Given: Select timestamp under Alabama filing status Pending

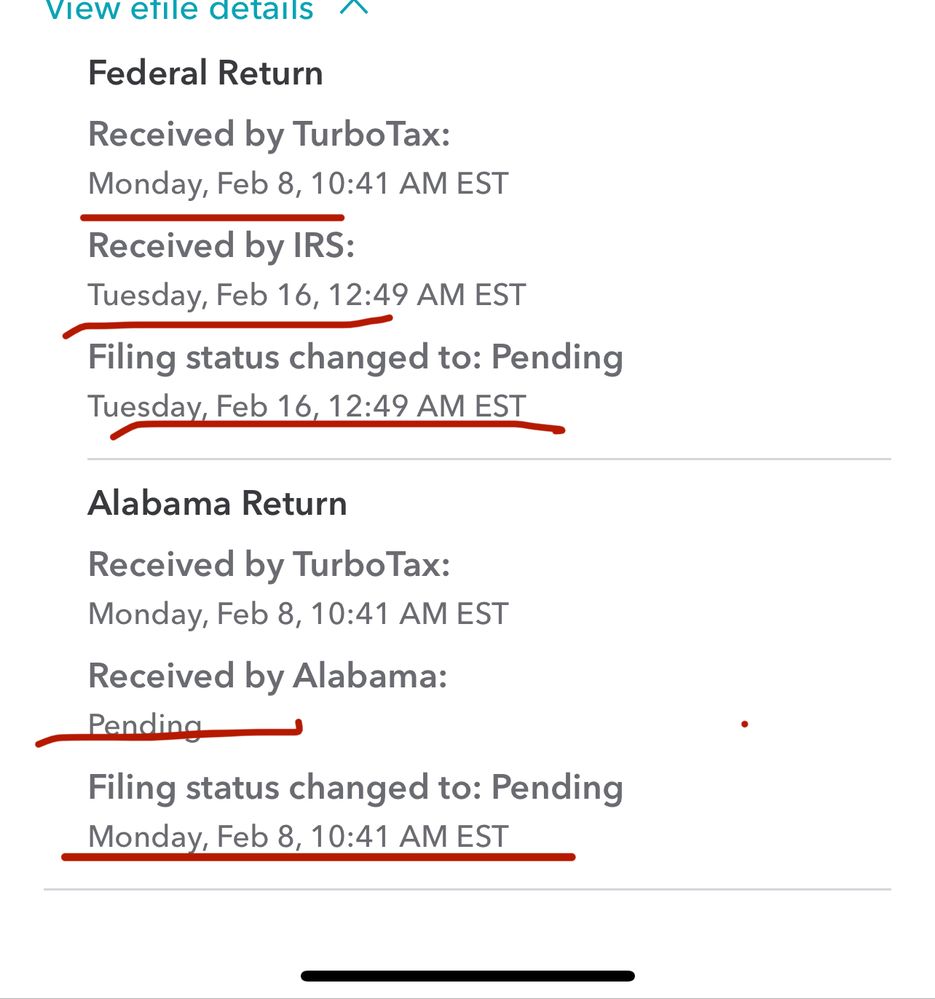Looking at the screenshot, I should pos(298,837).
